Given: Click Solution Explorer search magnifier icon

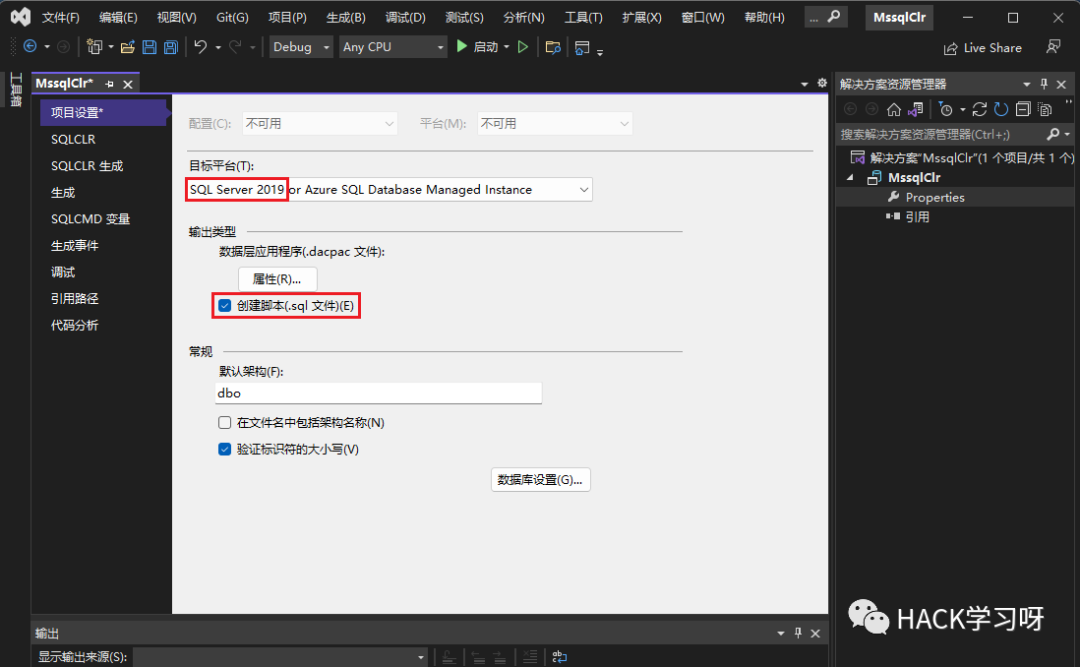Looking at the screenshot, I should coord(1052,134).
